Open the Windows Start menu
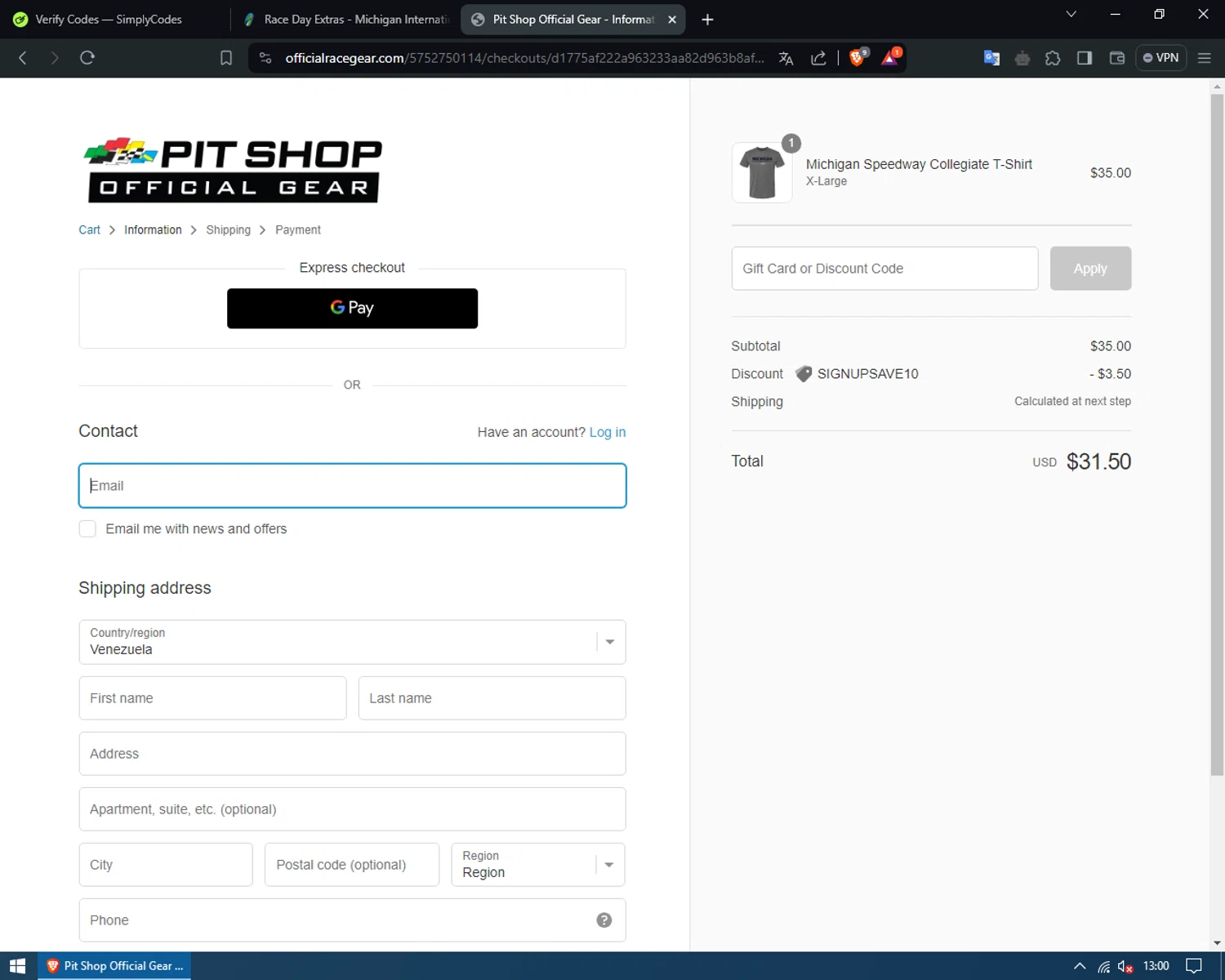The image size is (1225, 980). (18, 966)
